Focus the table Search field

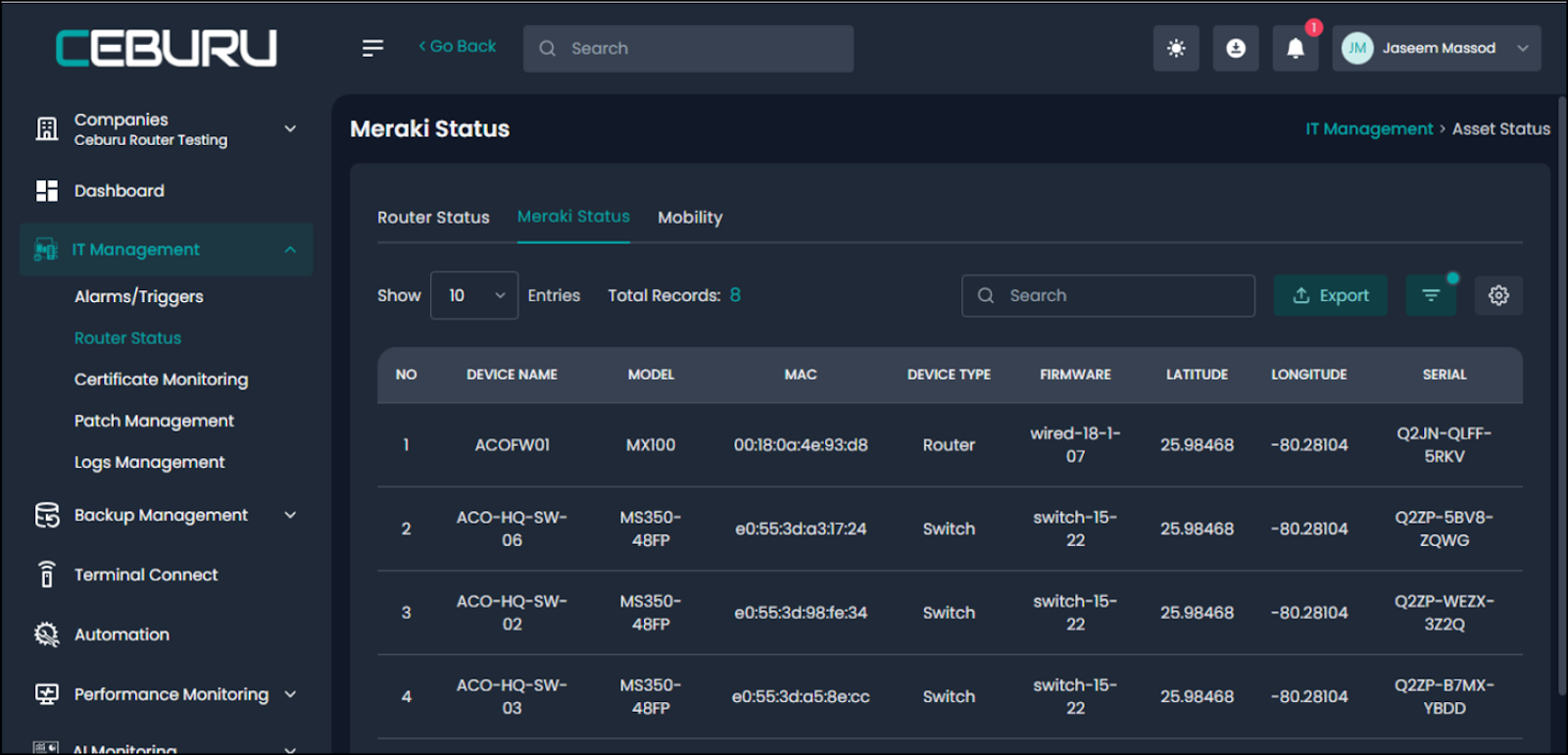pos(1108,295)
